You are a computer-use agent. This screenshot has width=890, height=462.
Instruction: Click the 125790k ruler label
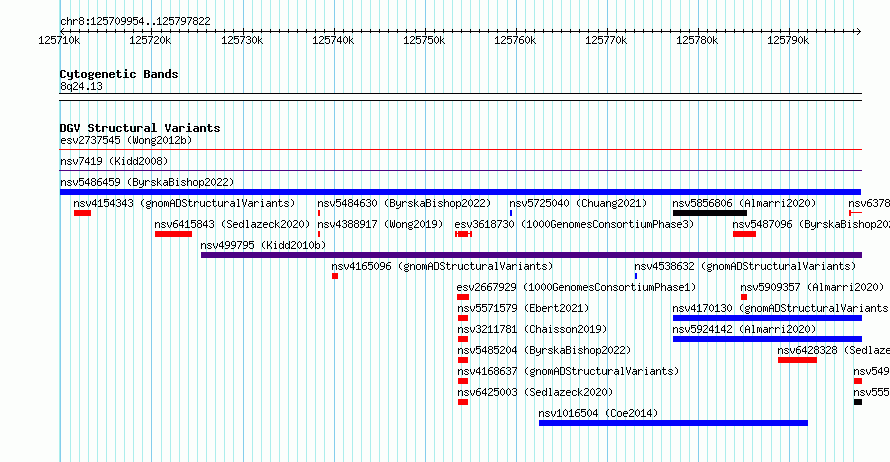[x=788, y=40]
